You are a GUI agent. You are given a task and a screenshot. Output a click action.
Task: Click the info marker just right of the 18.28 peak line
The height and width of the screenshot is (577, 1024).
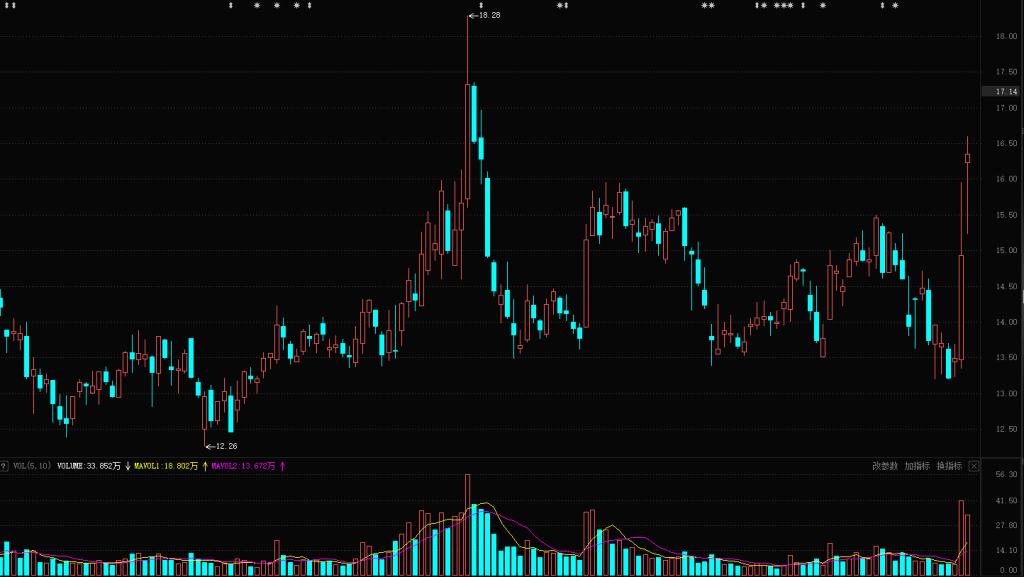[481, 6]
